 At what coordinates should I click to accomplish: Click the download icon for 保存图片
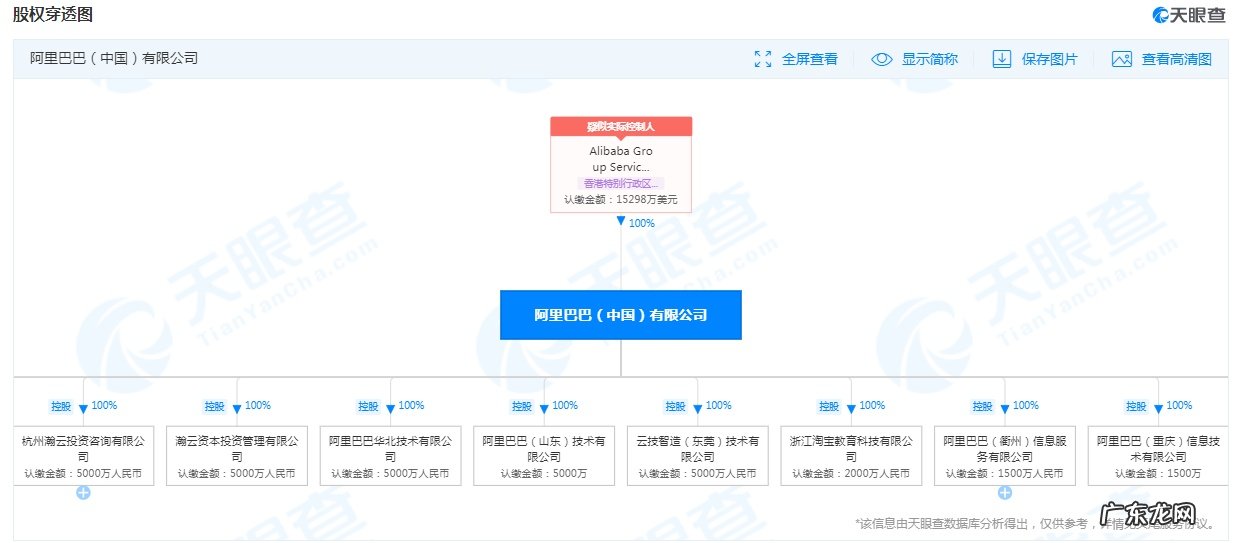pyautogui.click(x=1002, y=59)
